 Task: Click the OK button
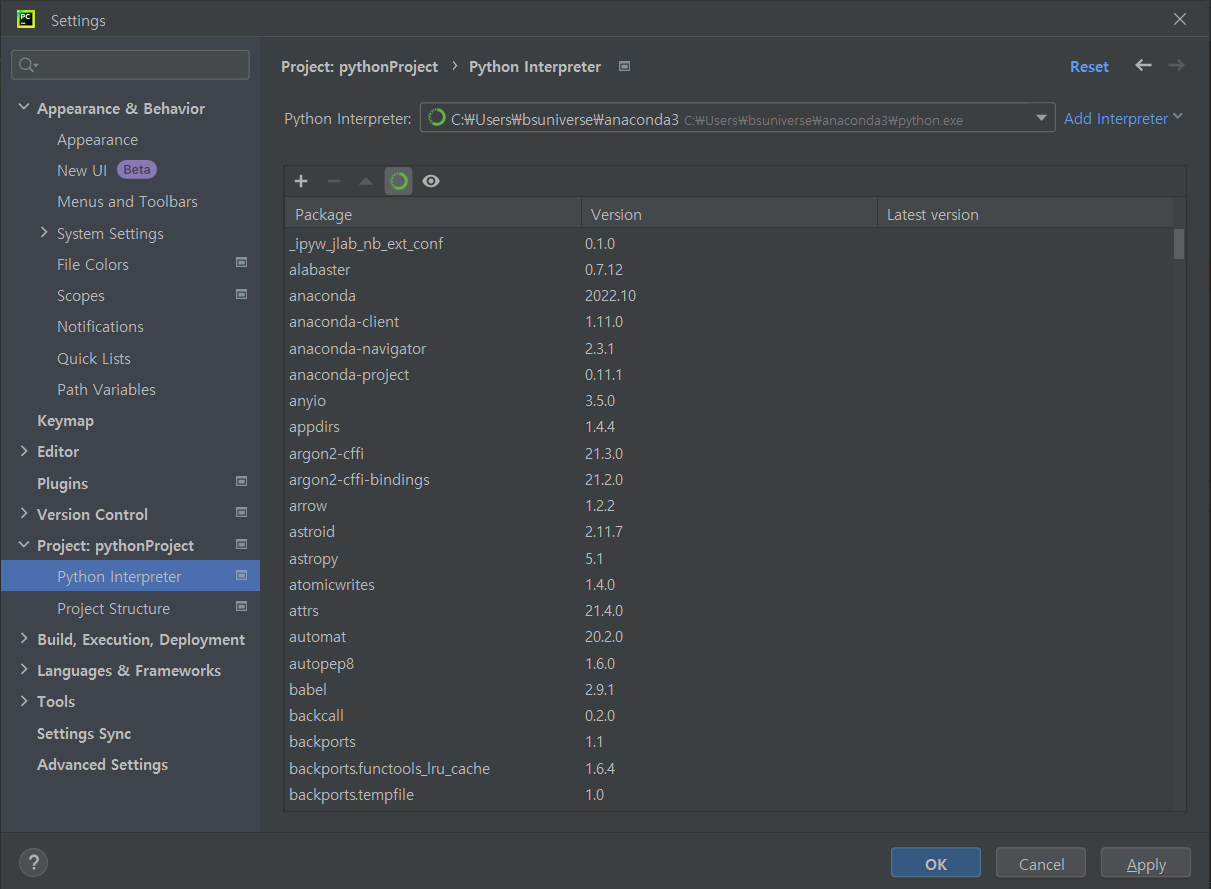936,864
